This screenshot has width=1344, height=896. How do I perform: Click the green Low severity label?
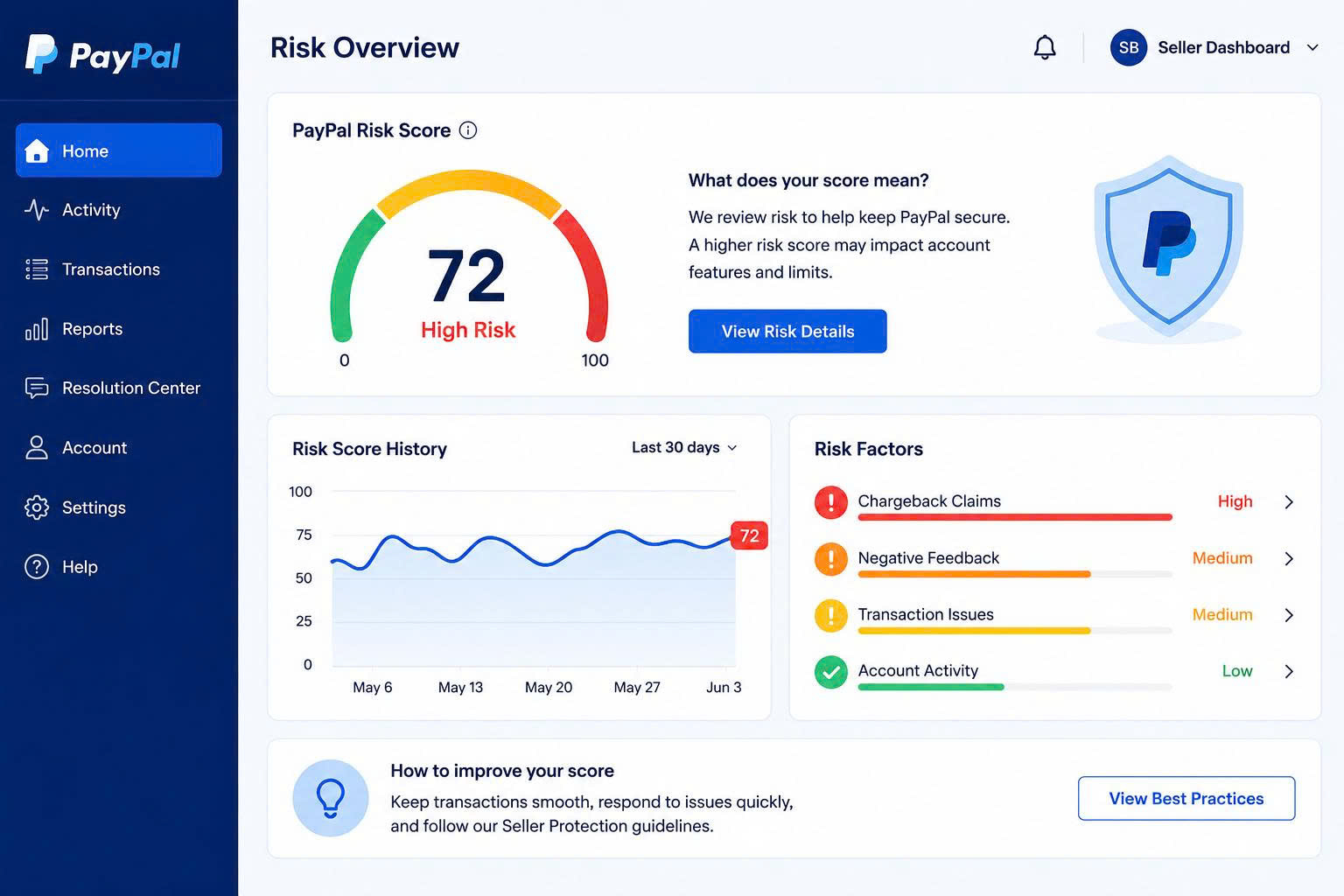coord(1237,671)
